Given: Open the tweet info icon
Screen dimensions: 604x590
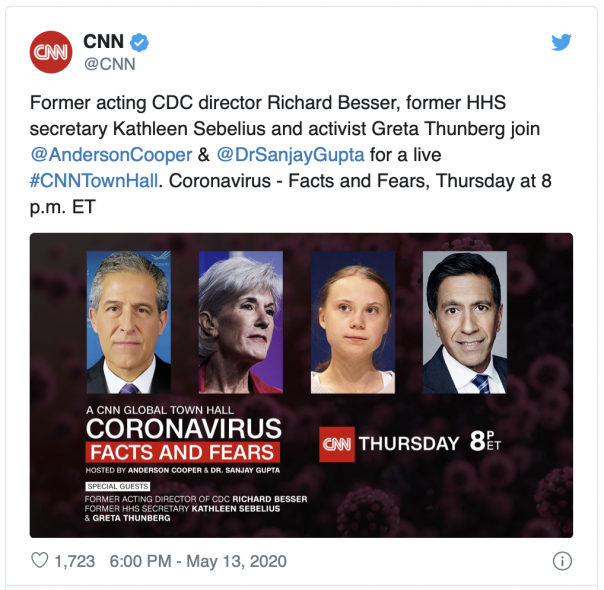Looking at the screenshot, I should point(563,561).
